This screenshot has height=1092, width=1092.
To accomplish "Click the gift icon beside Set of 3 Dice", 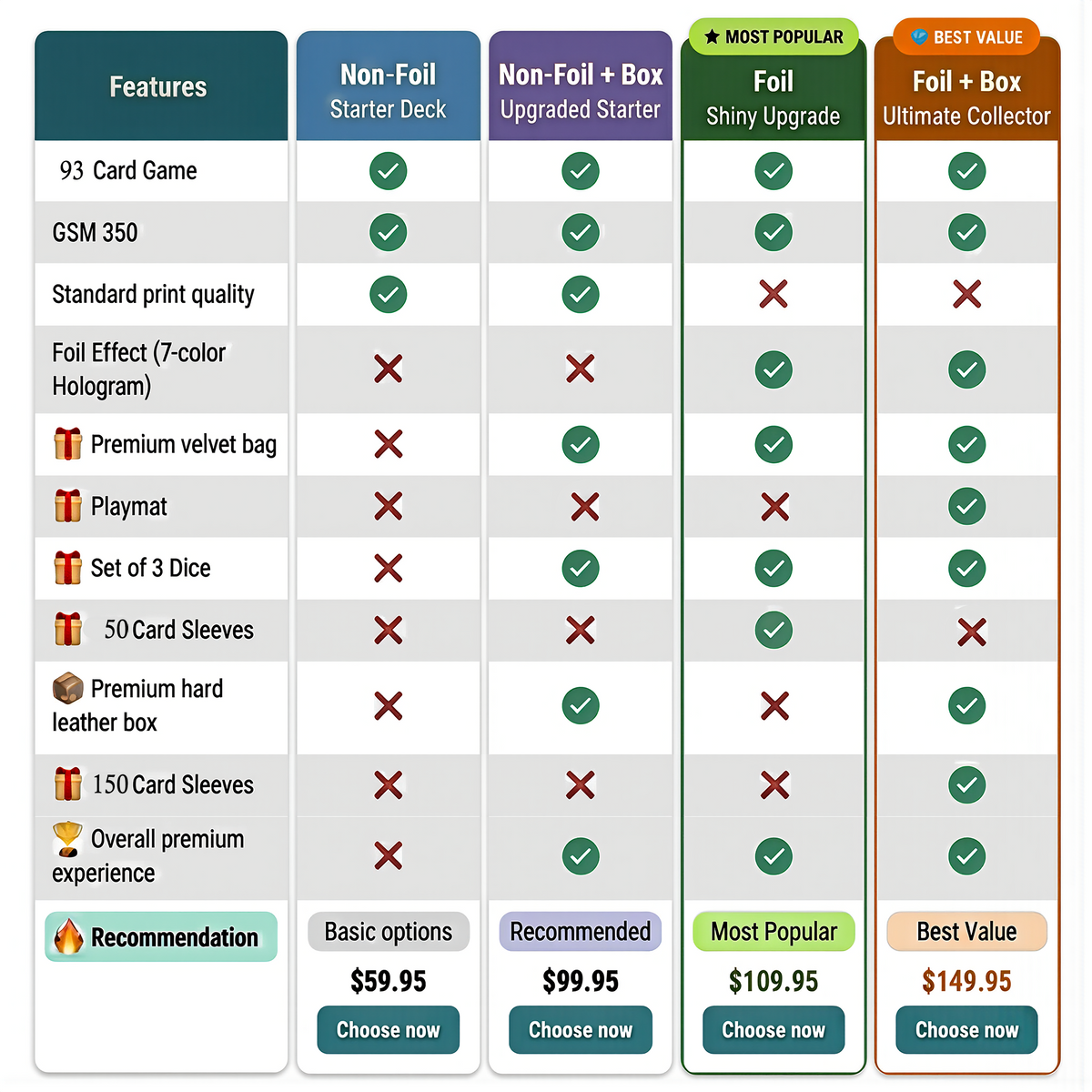I will tap(68, 568).
